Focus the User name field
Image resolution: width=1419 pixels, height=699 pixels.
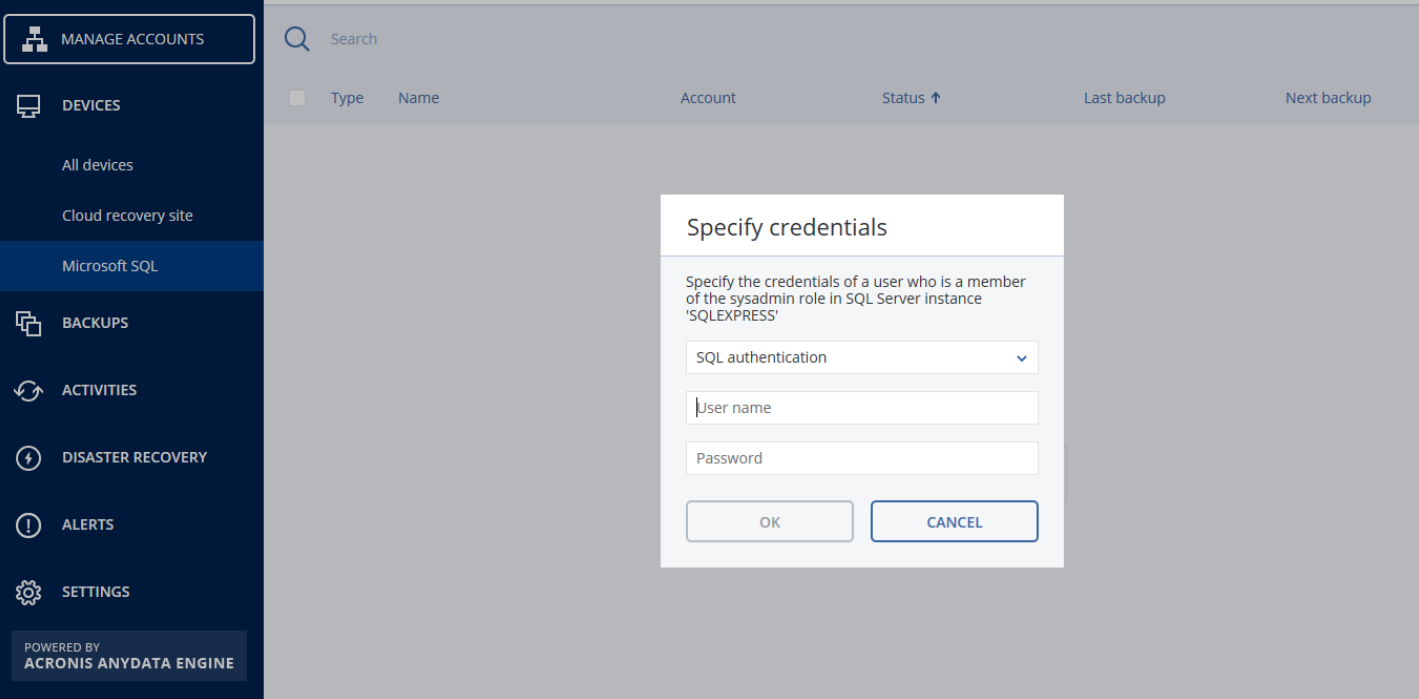pyautogui.click(x=861, y=408)
